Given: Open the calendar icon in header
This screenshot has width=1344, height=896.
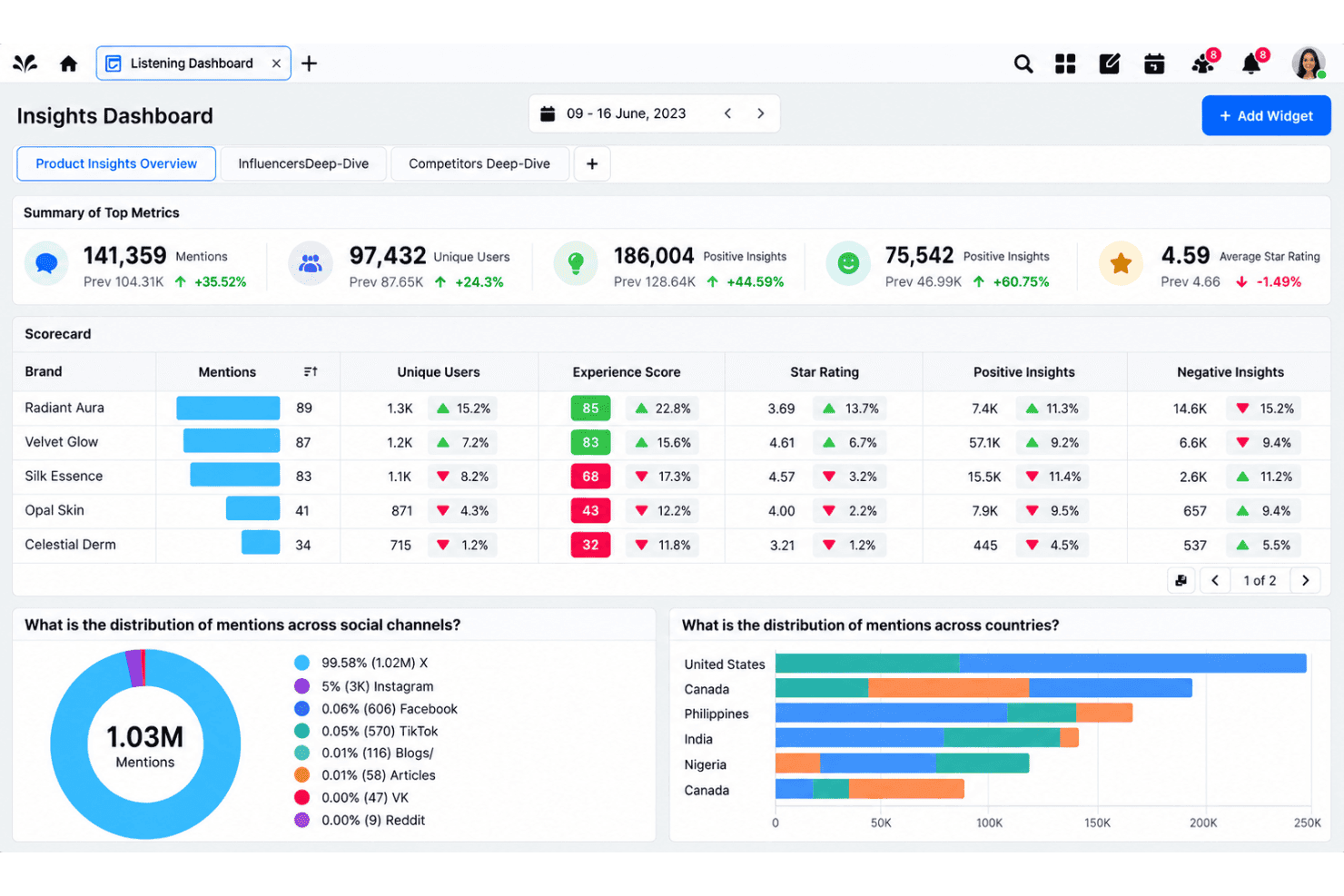Looking at the screenshot, I should pyautogui.click(x=1154, y=64).
